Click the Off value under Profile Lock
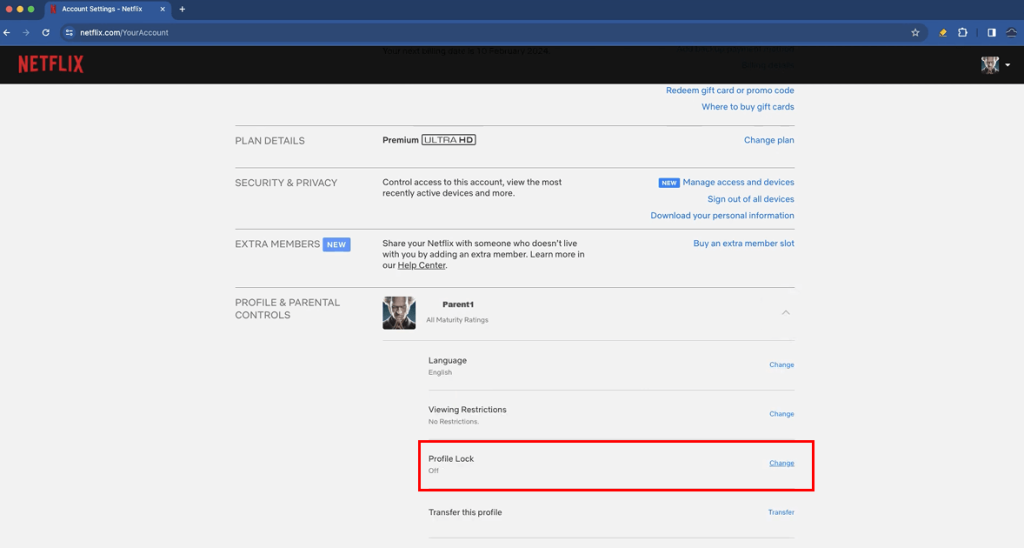This screenshot has height=548, width=1024. click(x=434, y=471)
